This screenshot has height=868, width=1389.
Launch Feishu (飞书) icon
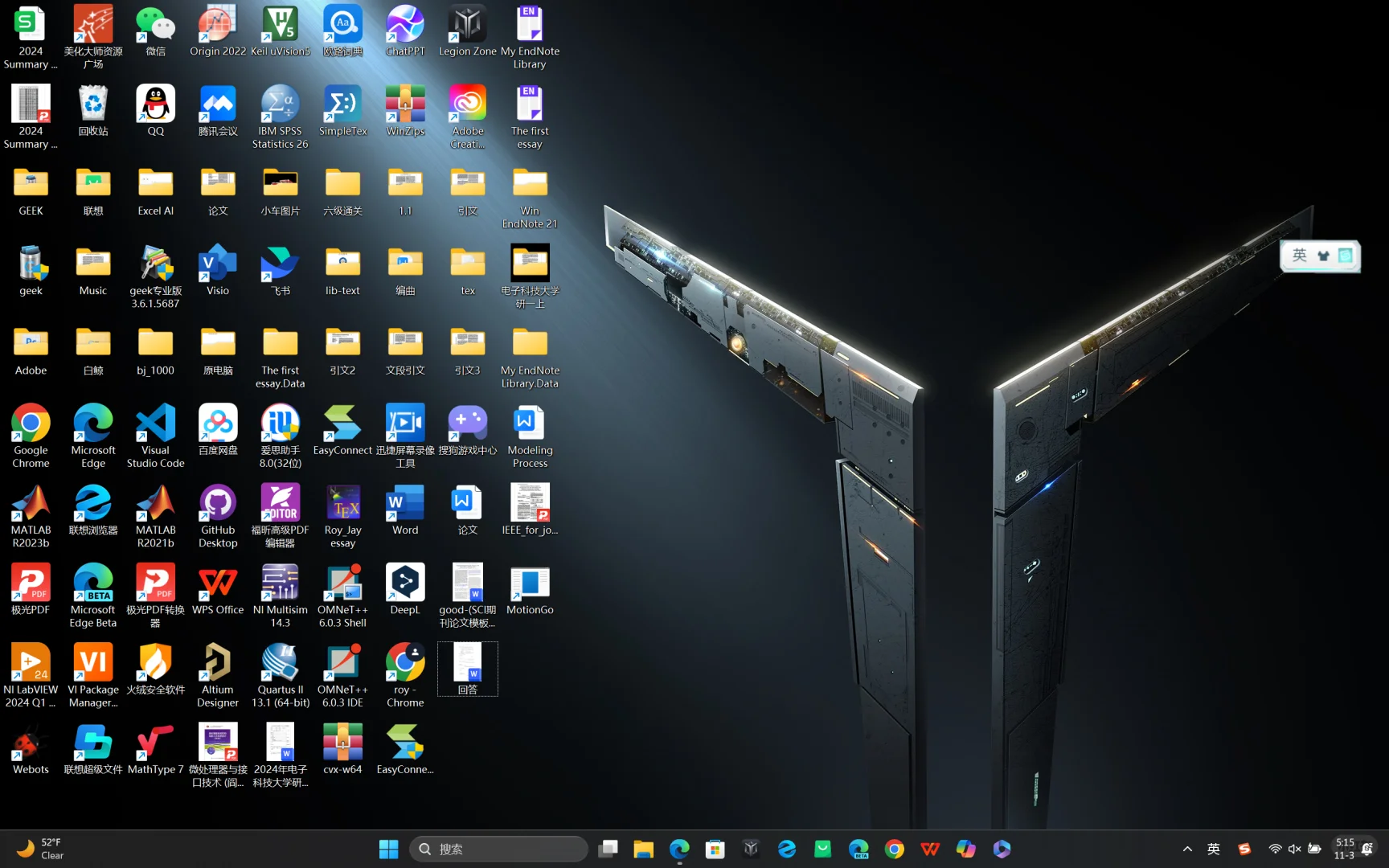pos(280,271)
